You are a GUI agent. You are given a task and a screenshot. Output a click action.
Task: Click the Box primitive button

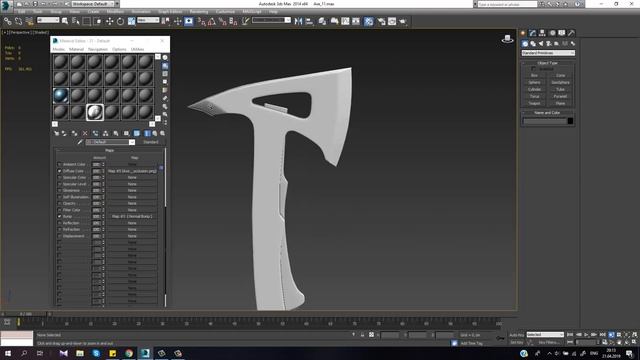(x=534, y=76)
